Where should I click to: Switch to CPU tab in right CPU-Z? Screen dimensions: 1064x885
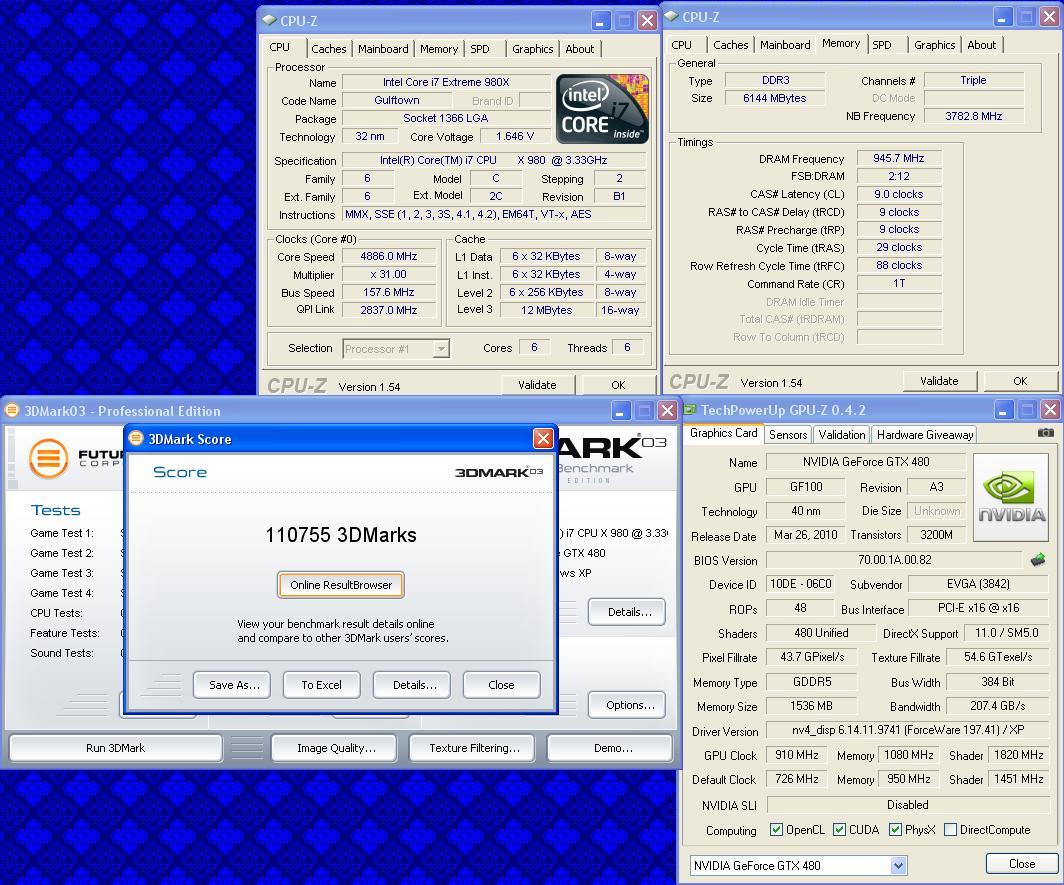(x=681, y=45)
